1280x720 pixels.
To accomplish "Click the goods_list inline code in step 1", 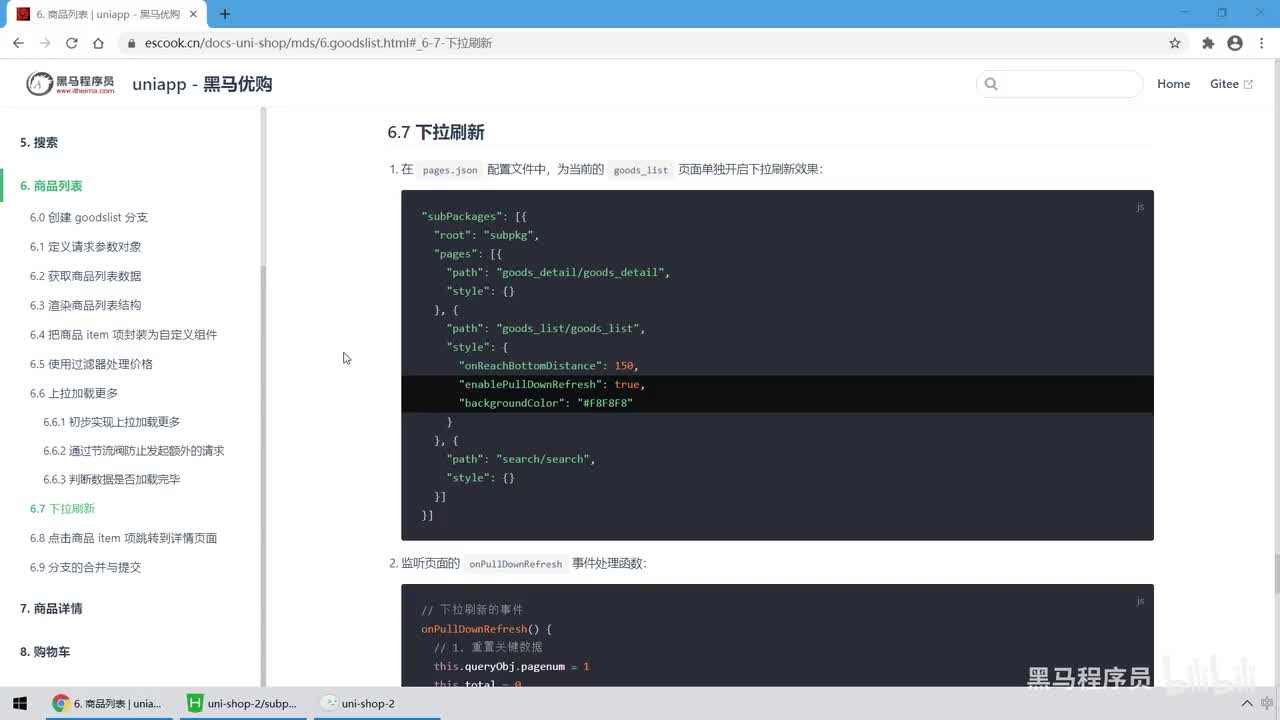I will point(640,170).
